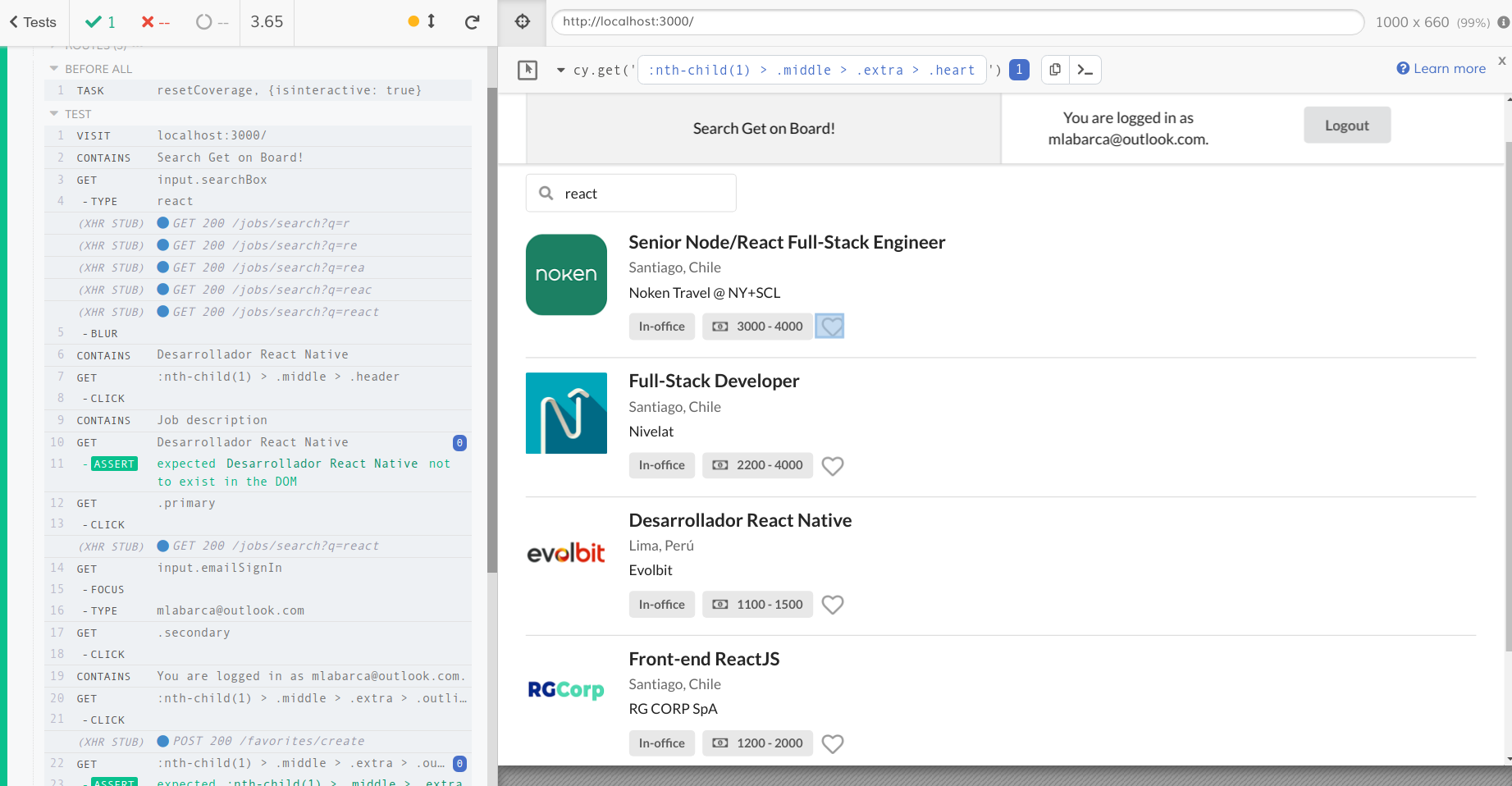Click In-office tag on Noken Travel job

[x=662, y=327]
